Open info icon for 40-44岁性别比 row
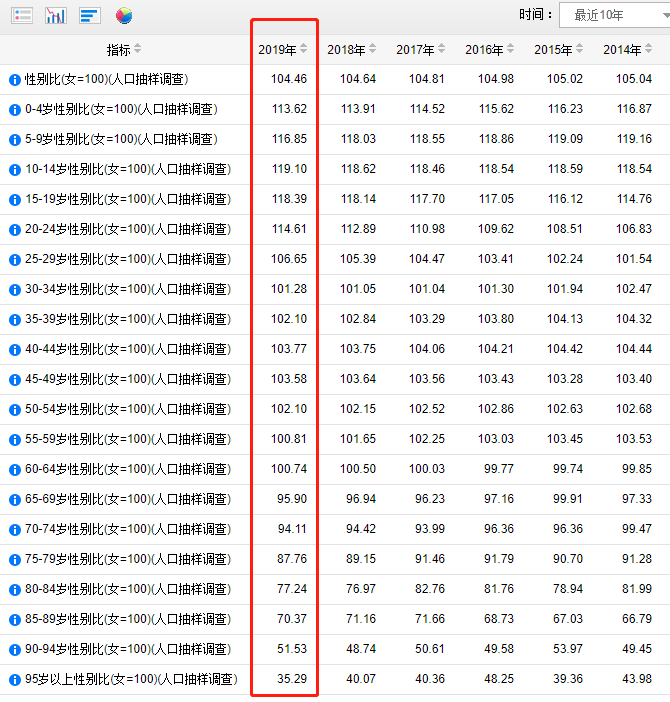 [x=15, y=350]
